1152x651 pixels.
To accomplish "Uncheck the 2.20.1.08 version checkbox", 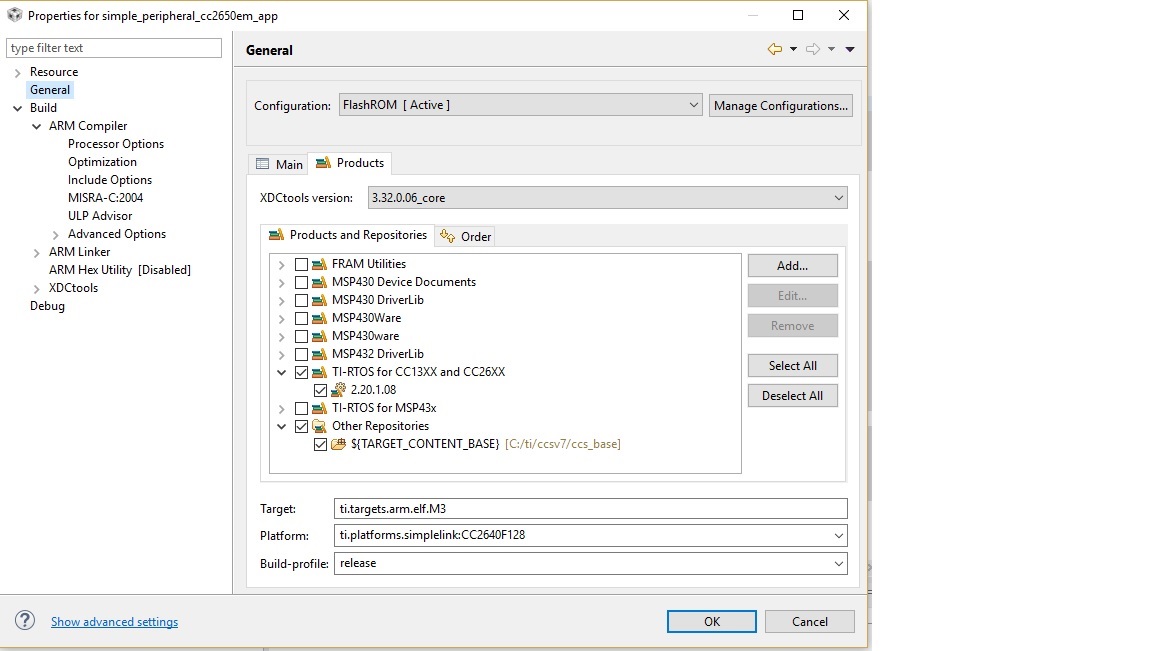I will [320, 390].
